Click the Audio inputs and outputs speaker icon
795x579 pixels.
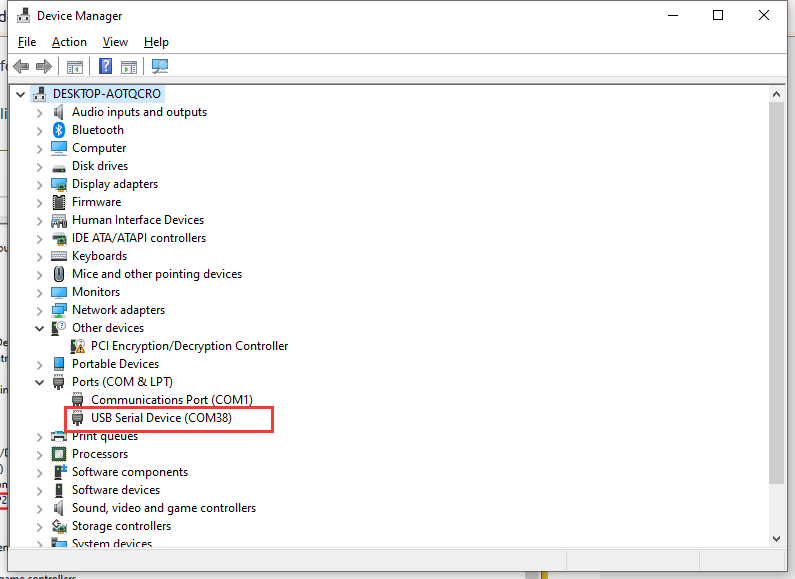coord(59,112)
